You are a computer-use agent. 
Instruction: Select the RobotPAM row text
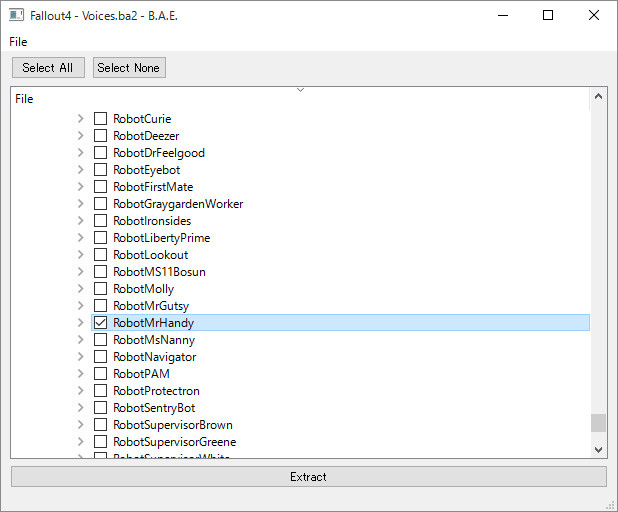coord(141,374)
